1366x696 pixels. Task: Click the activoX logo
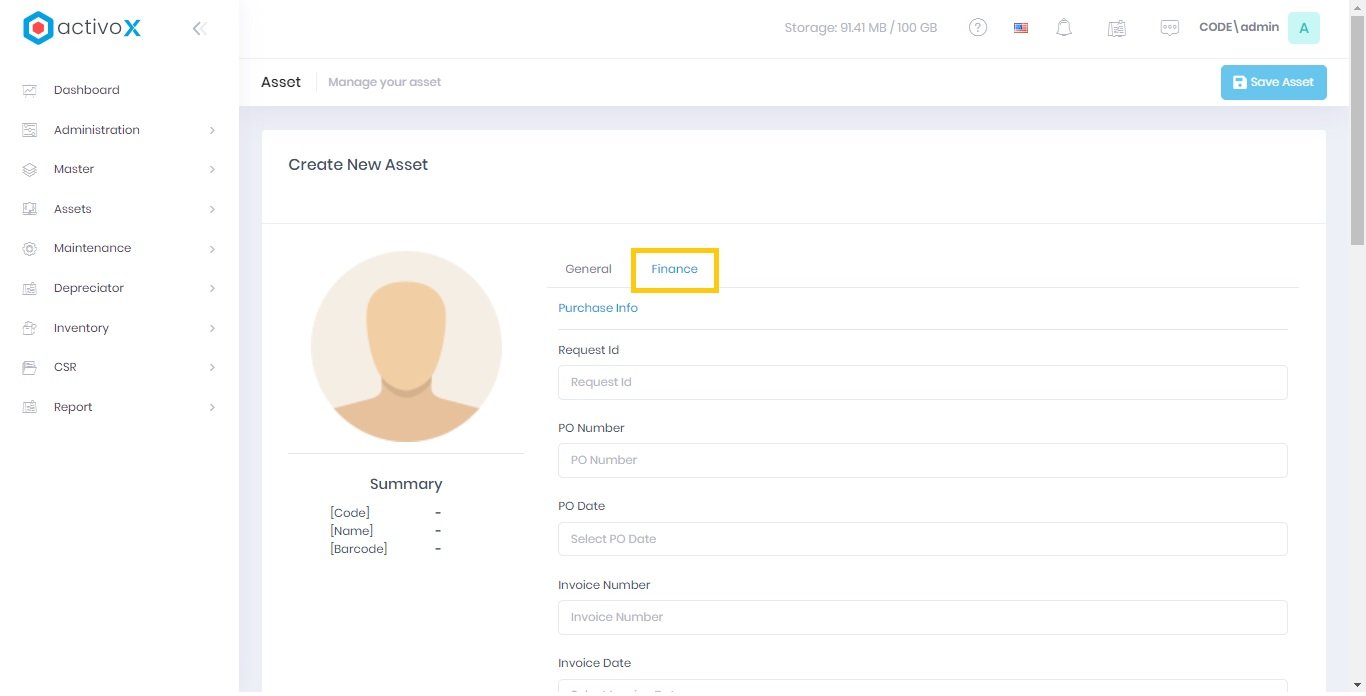[x=82, y=28]
